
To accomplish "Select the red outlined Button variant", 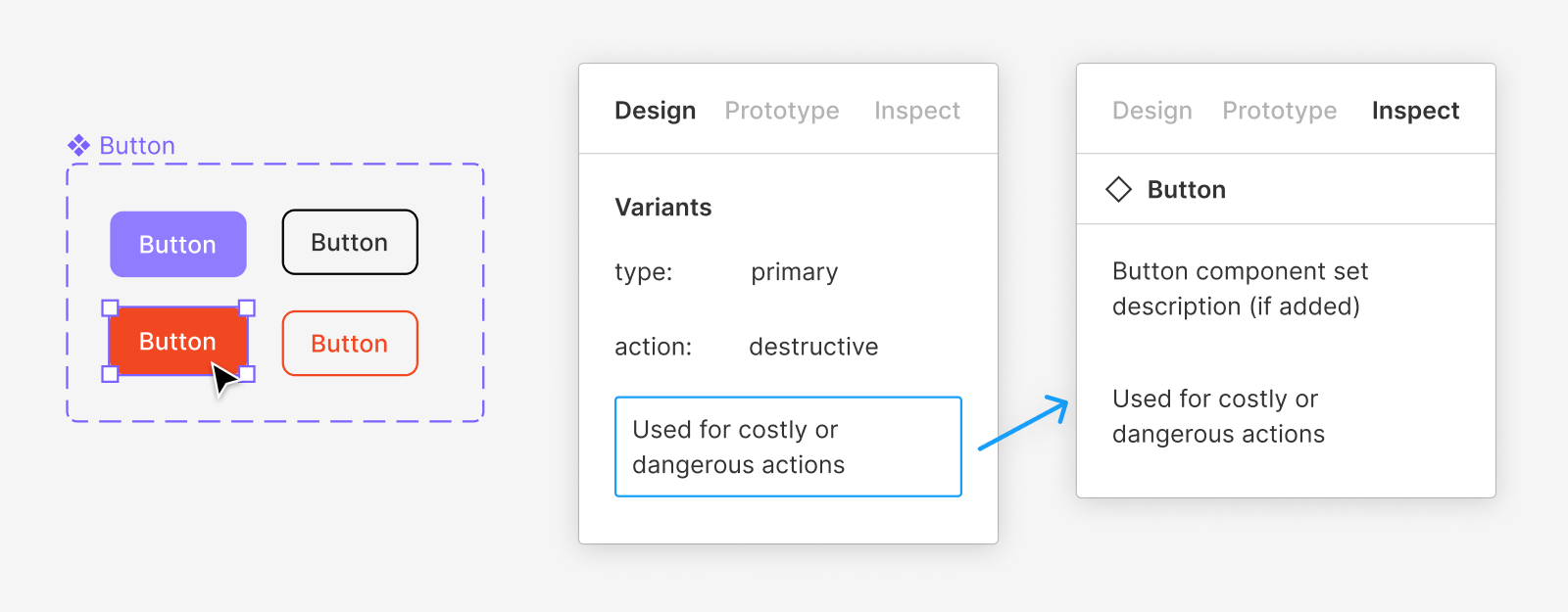I will [x=350, y=344].
